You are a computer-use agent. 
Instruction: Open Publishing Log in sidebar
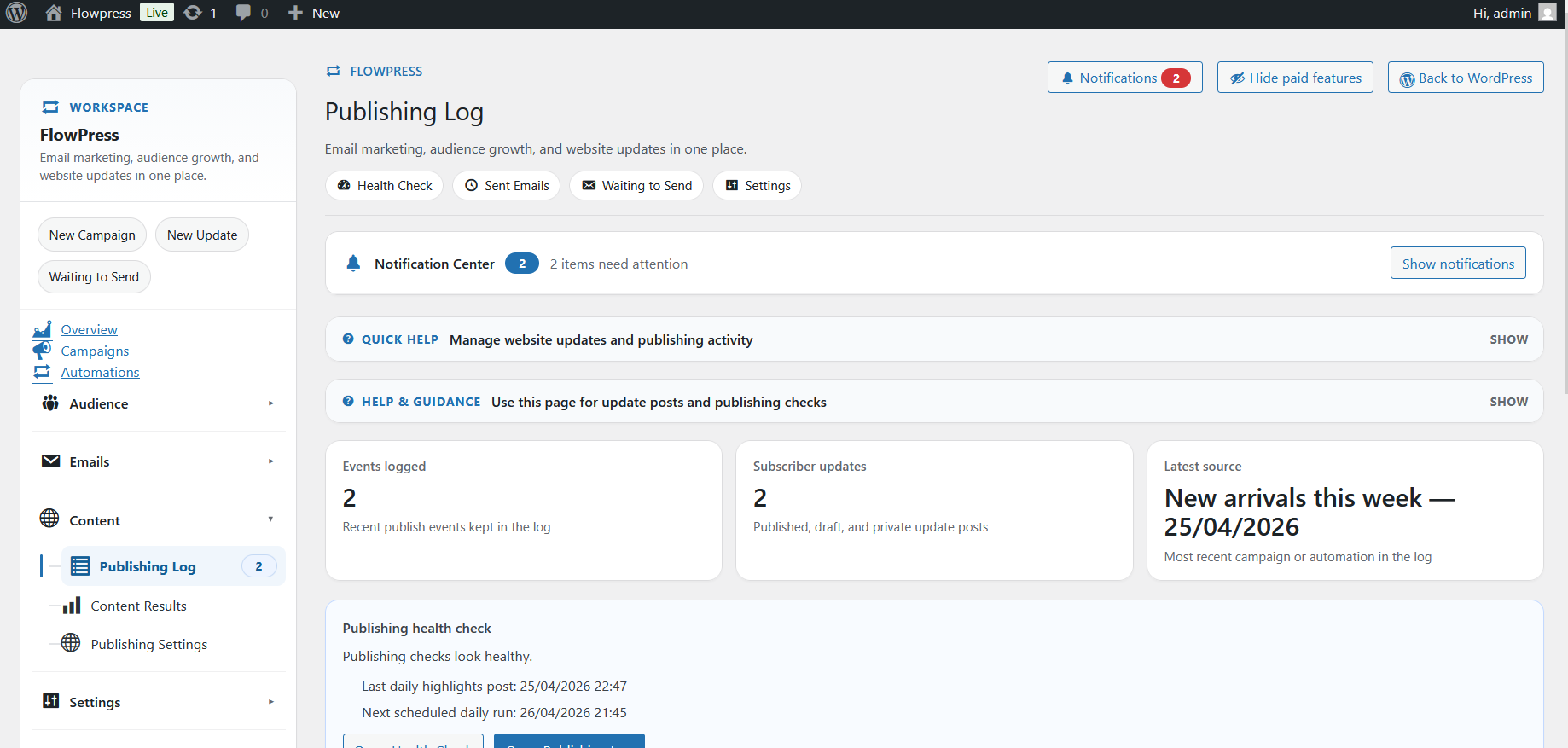173,566
